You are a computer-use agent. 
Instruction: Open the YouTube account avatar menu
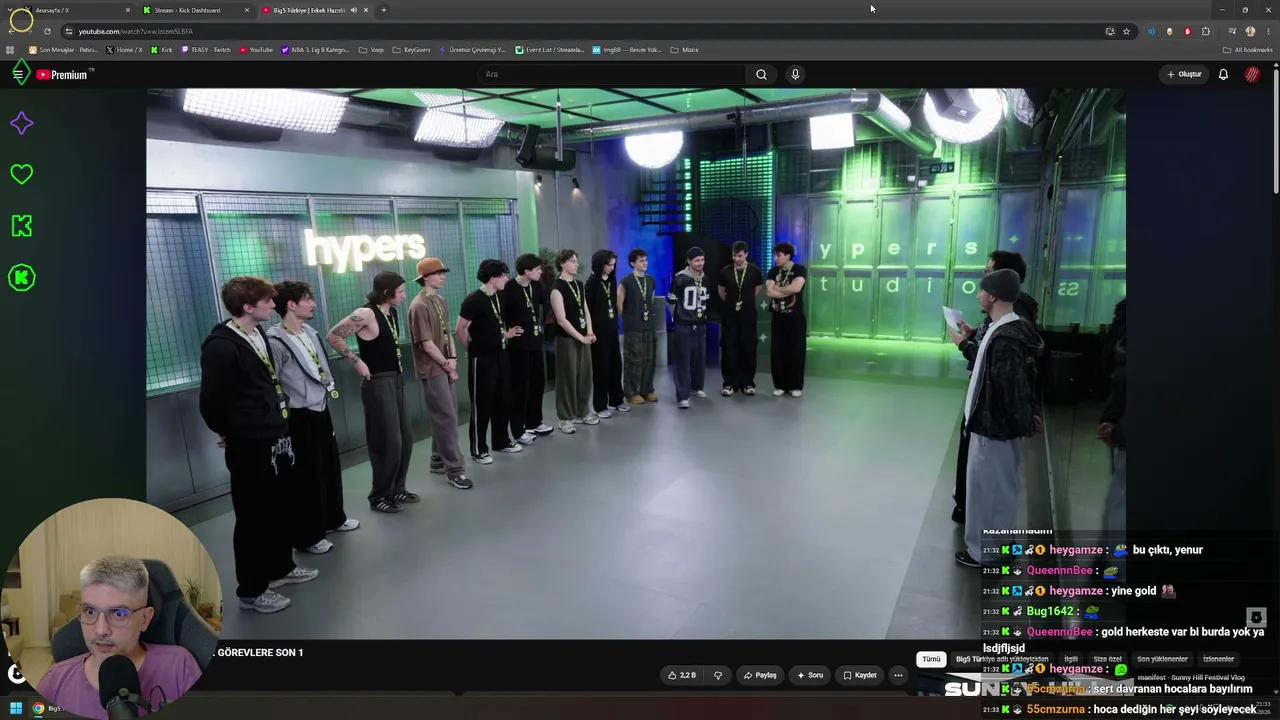(x=1252, y=74)
